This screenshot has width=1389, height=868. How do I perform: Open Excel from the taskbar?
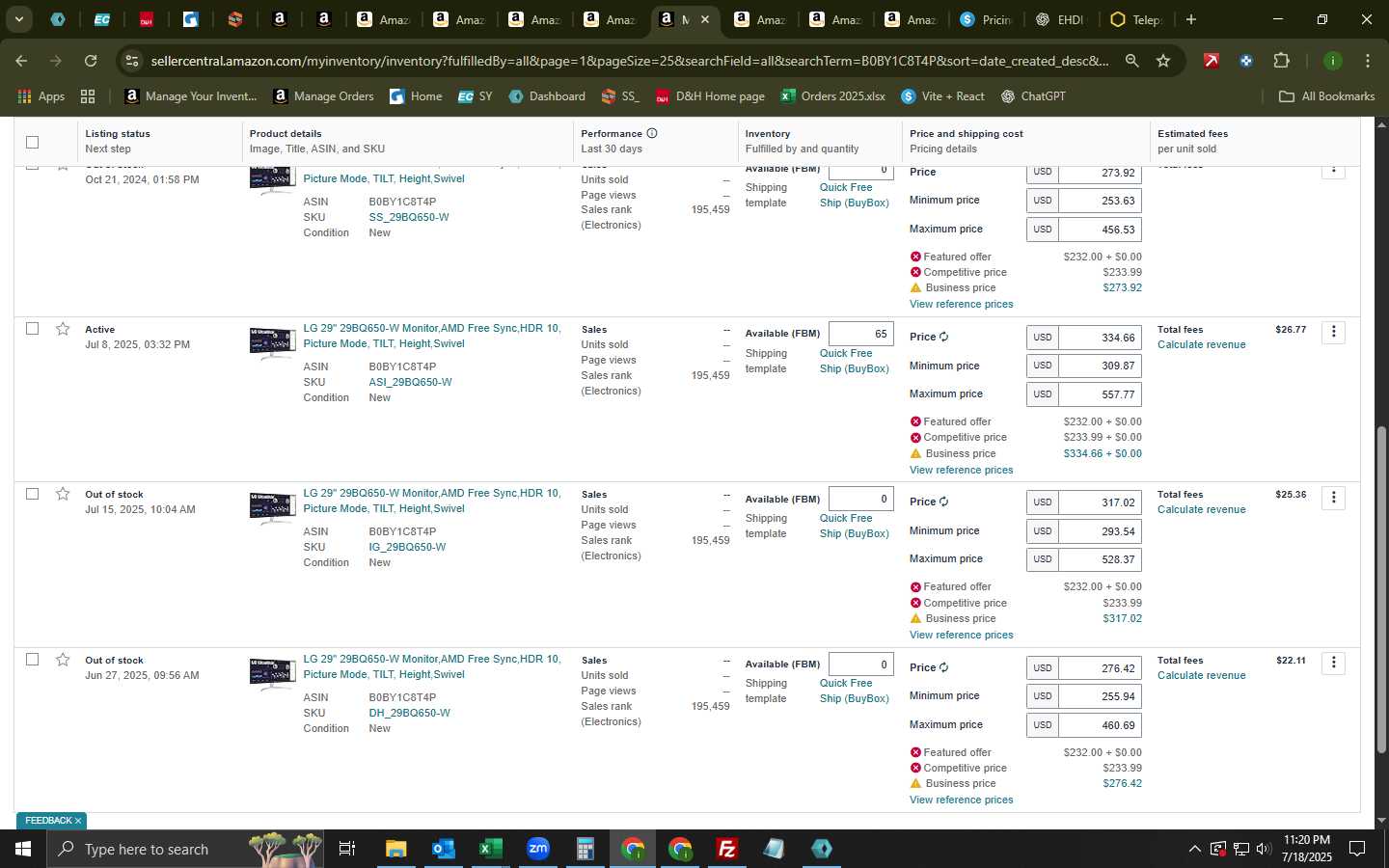pos(491,849)
